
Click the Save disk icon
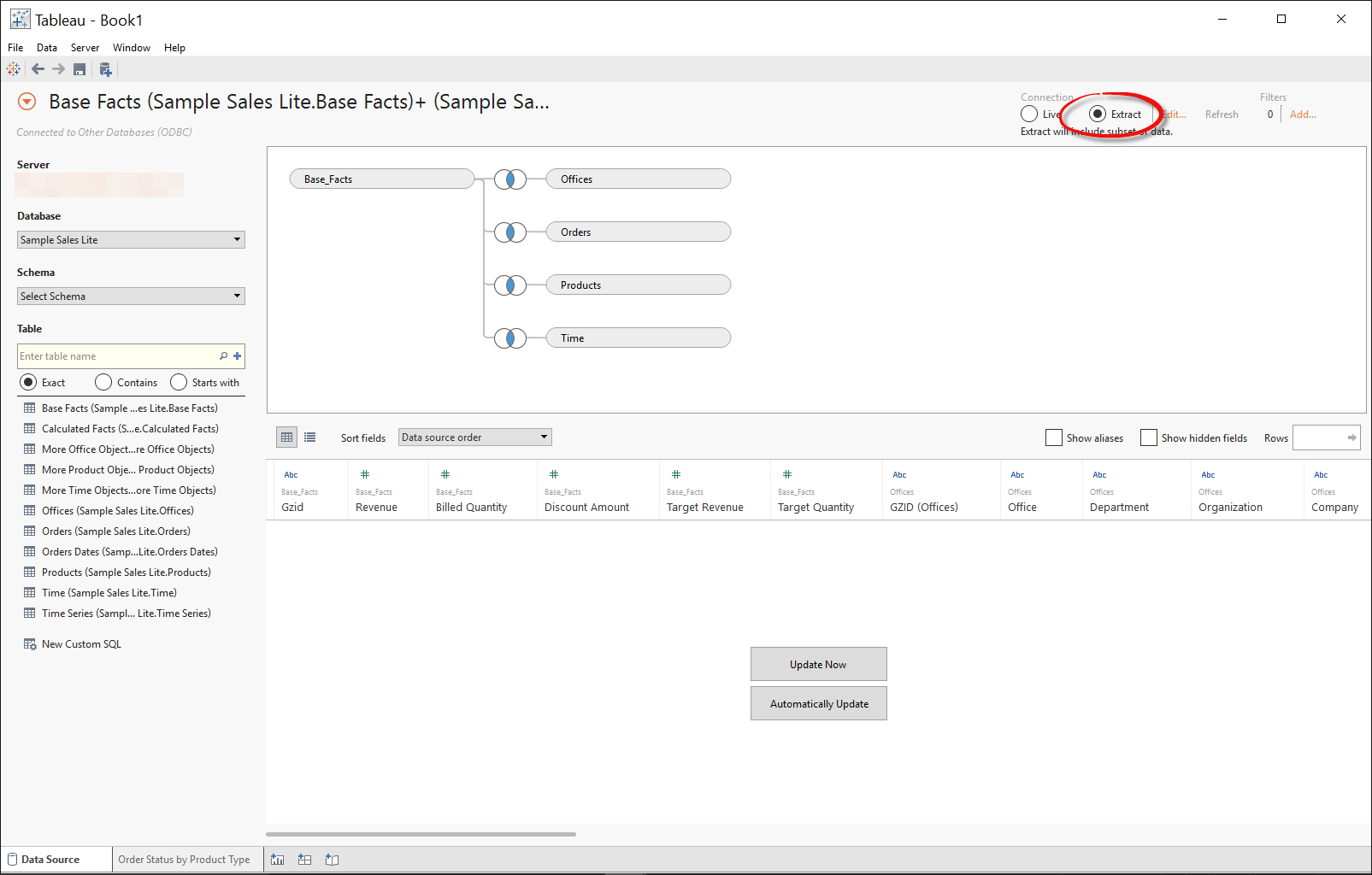pyautogui.click(x=79, y=69)
